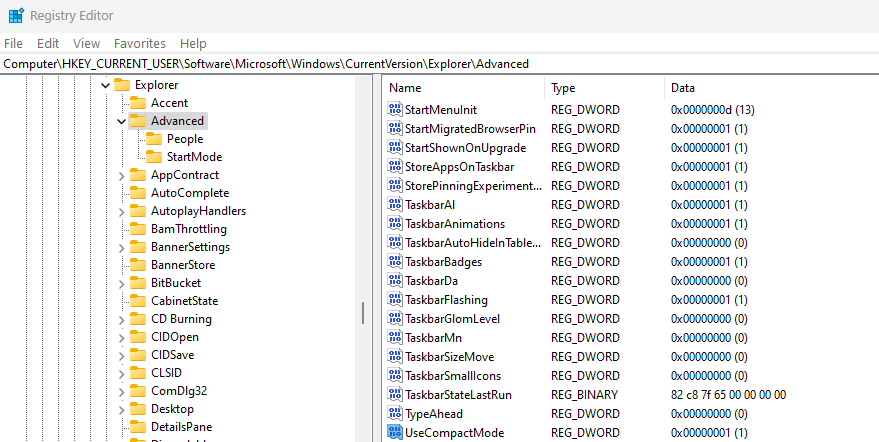Click the People subkey folder icon
The height and width of the screenshot is (442, 879).
154,139
